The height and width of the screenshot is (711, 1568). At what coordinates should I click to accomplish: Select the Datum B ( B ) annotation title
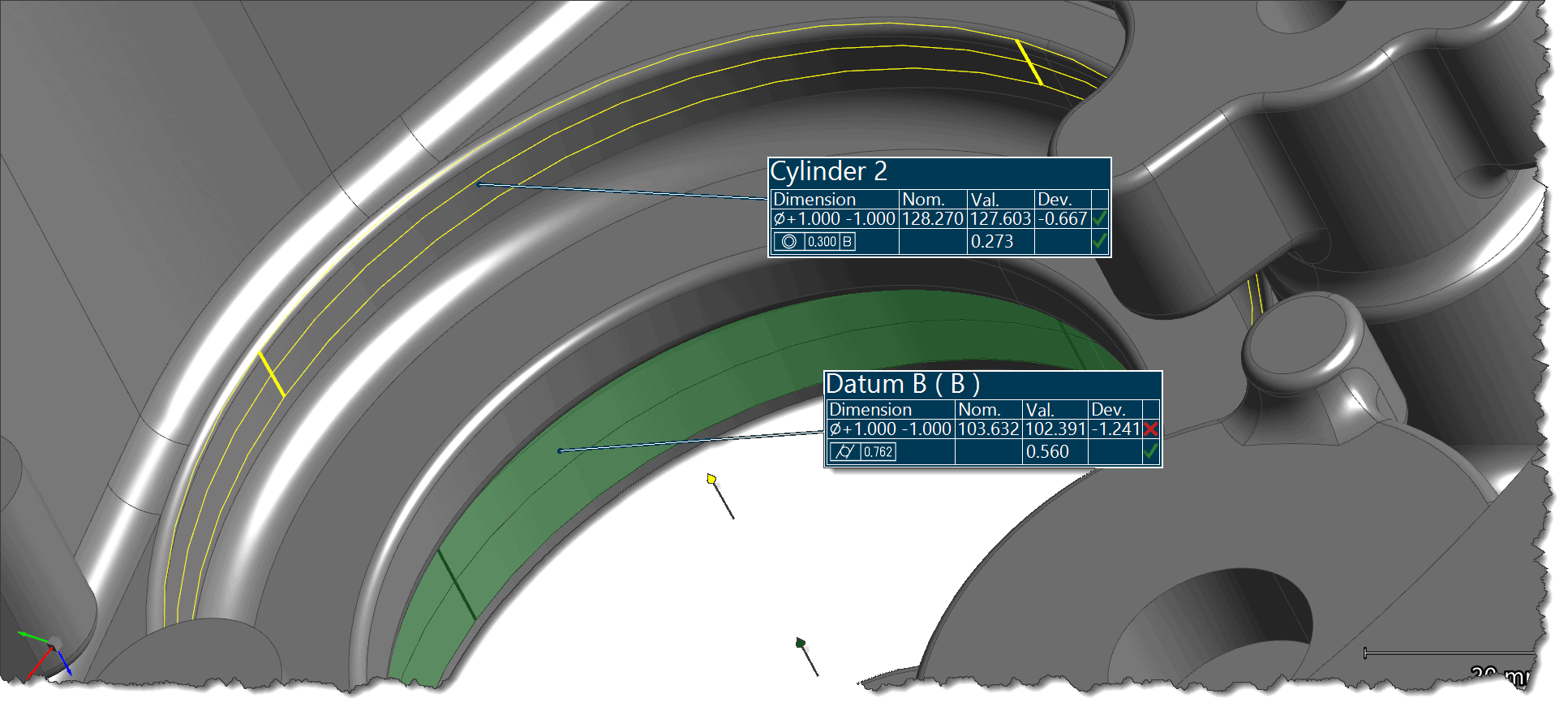click(x=903, y=384)
